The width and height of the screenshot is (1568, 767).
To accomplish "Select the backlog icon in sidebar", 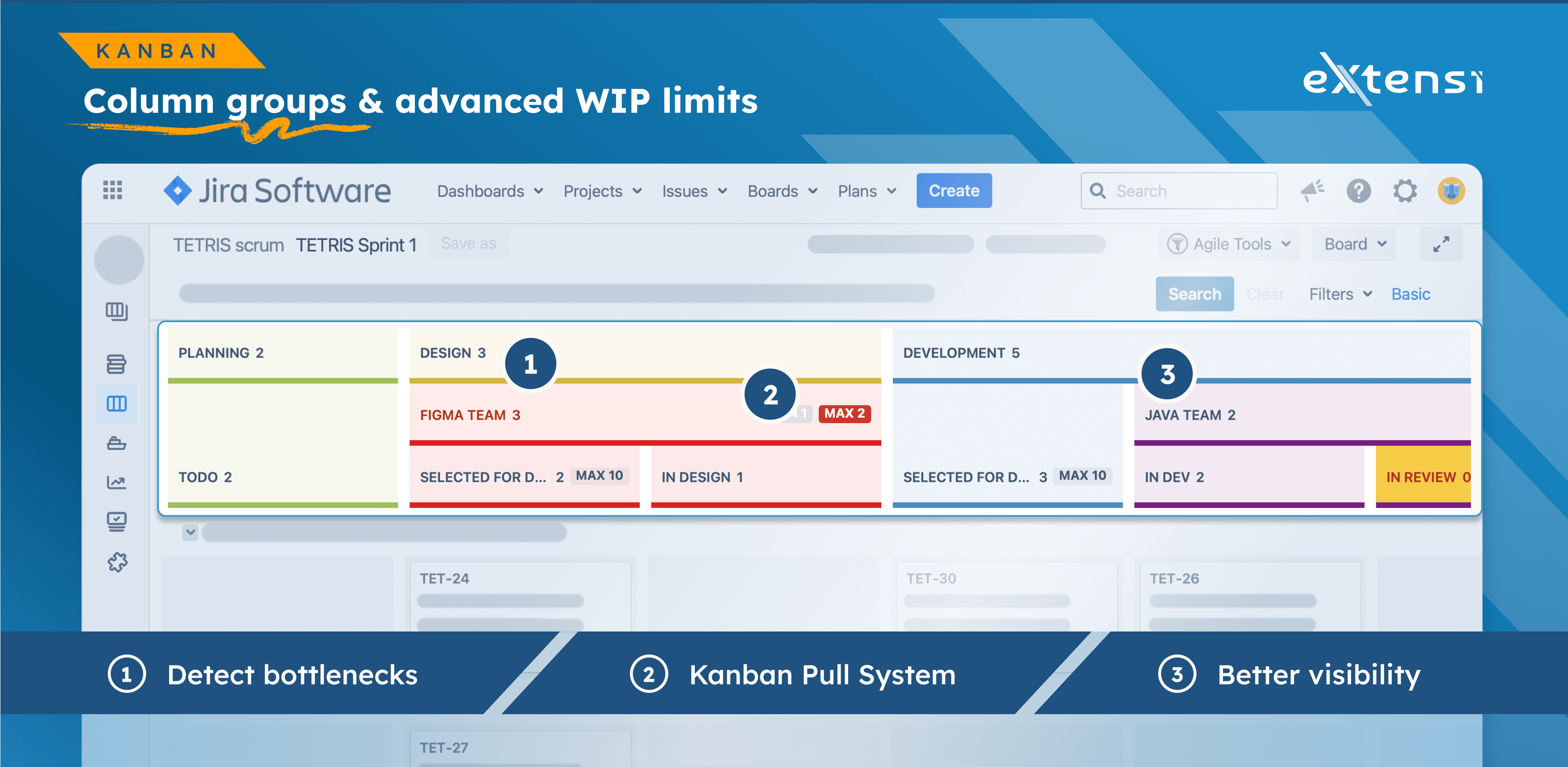I will 116,364.
